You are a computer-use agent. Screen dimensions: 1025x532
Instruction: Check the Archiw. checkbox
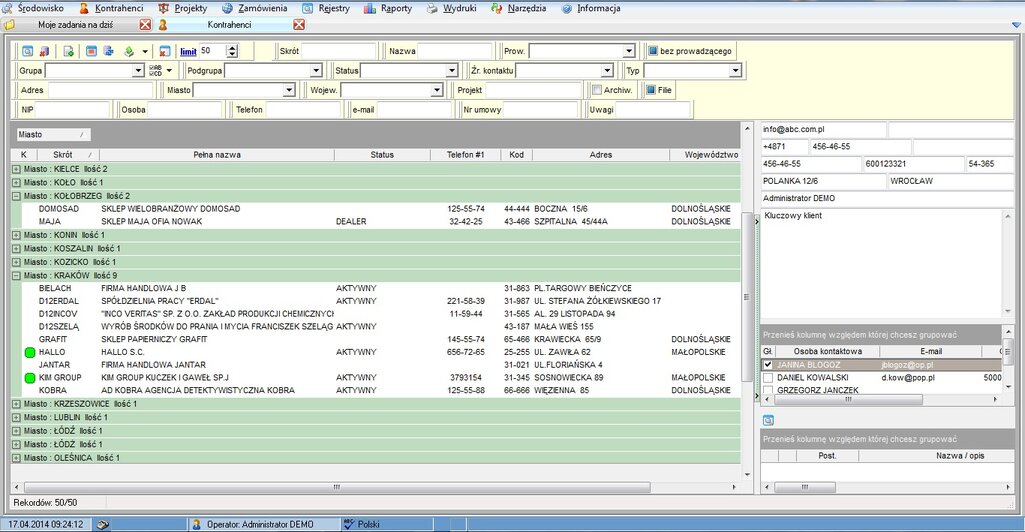[597, 90]
